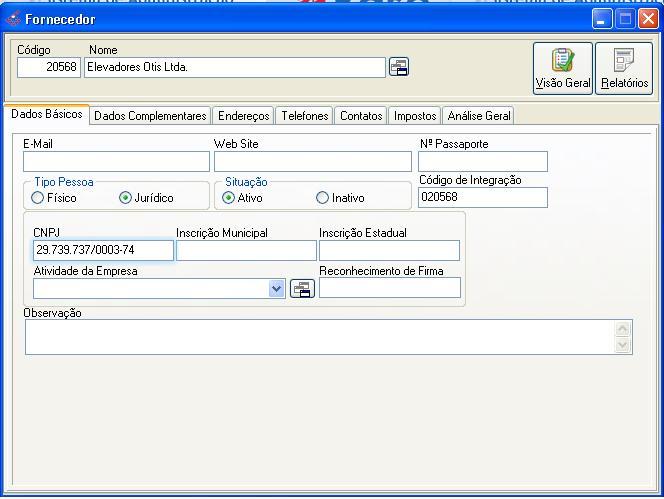Click the Fornecedor window title icon

[x=12, y=19]
